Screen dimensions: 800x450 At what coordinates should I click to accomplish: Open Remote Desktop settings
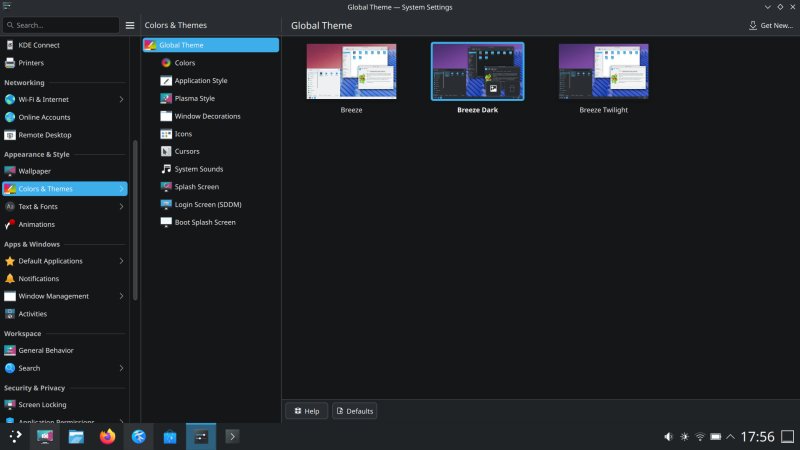tap(64, 135)
